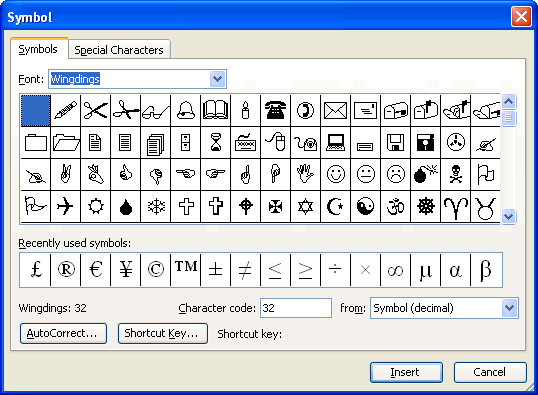
Task: Select the recent mu symbol
Action: pos(425,270)
